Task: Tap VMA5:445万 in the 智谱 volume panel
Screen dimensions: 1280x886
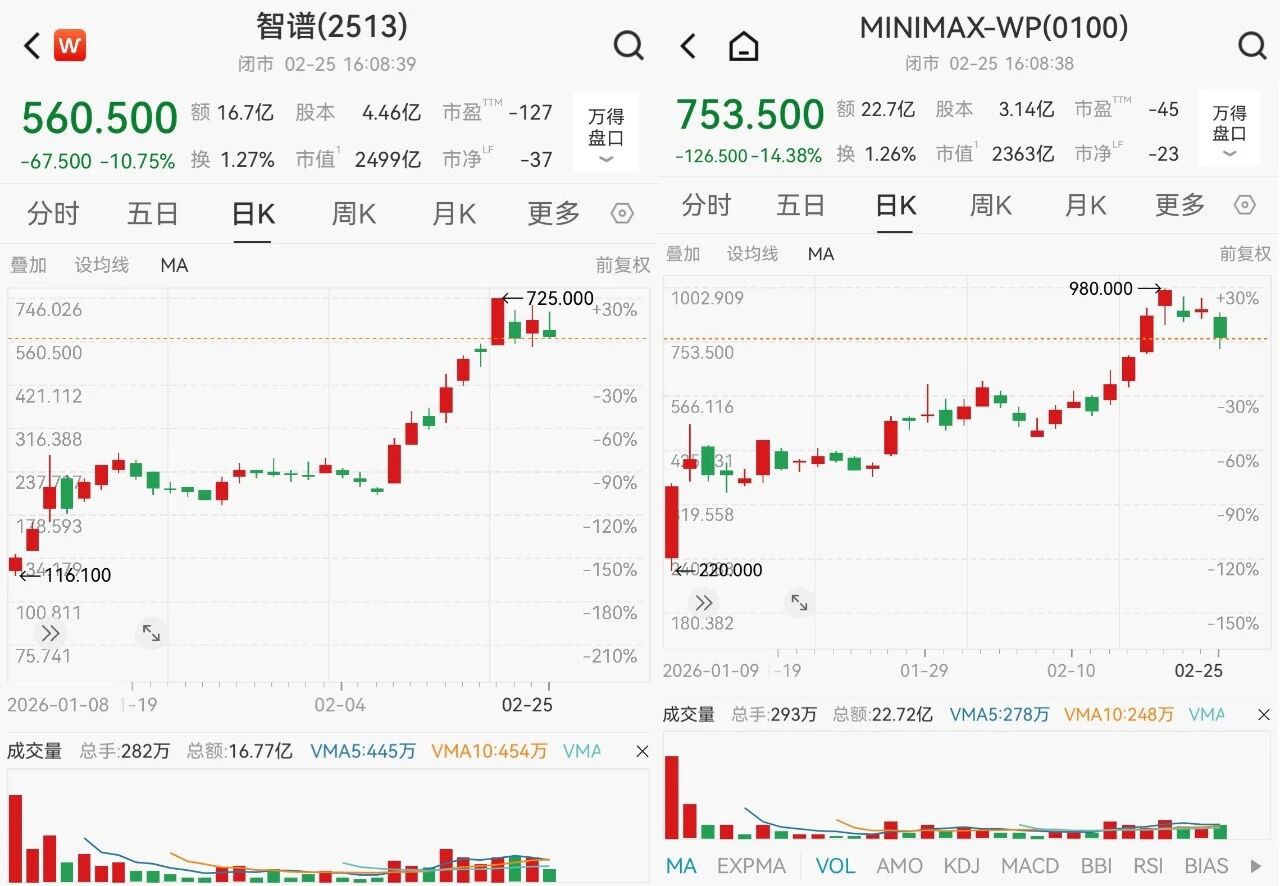Action: pos(363,751)
